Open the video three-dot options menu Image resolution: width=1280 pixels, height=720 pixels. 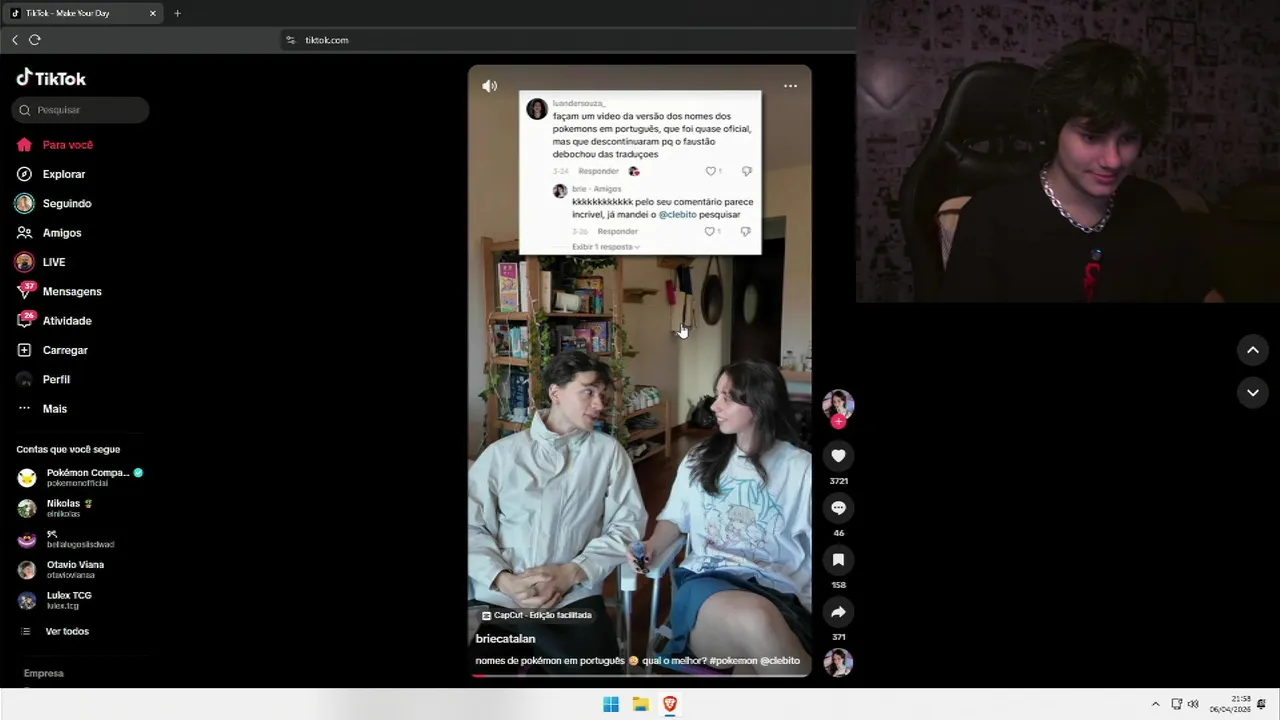790,86
